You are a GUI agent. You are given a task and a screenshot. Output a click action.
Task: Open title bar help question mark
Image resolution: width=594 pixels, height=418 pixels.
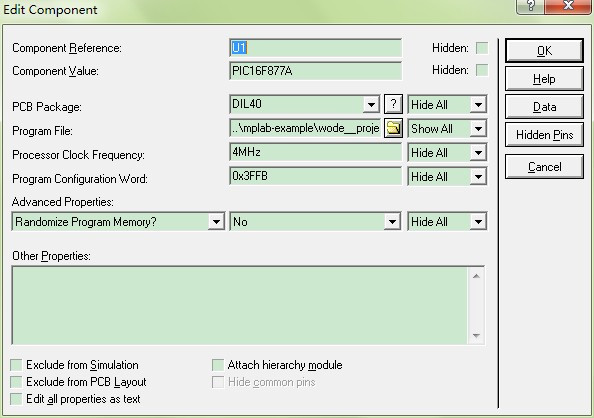click(530, 6)
